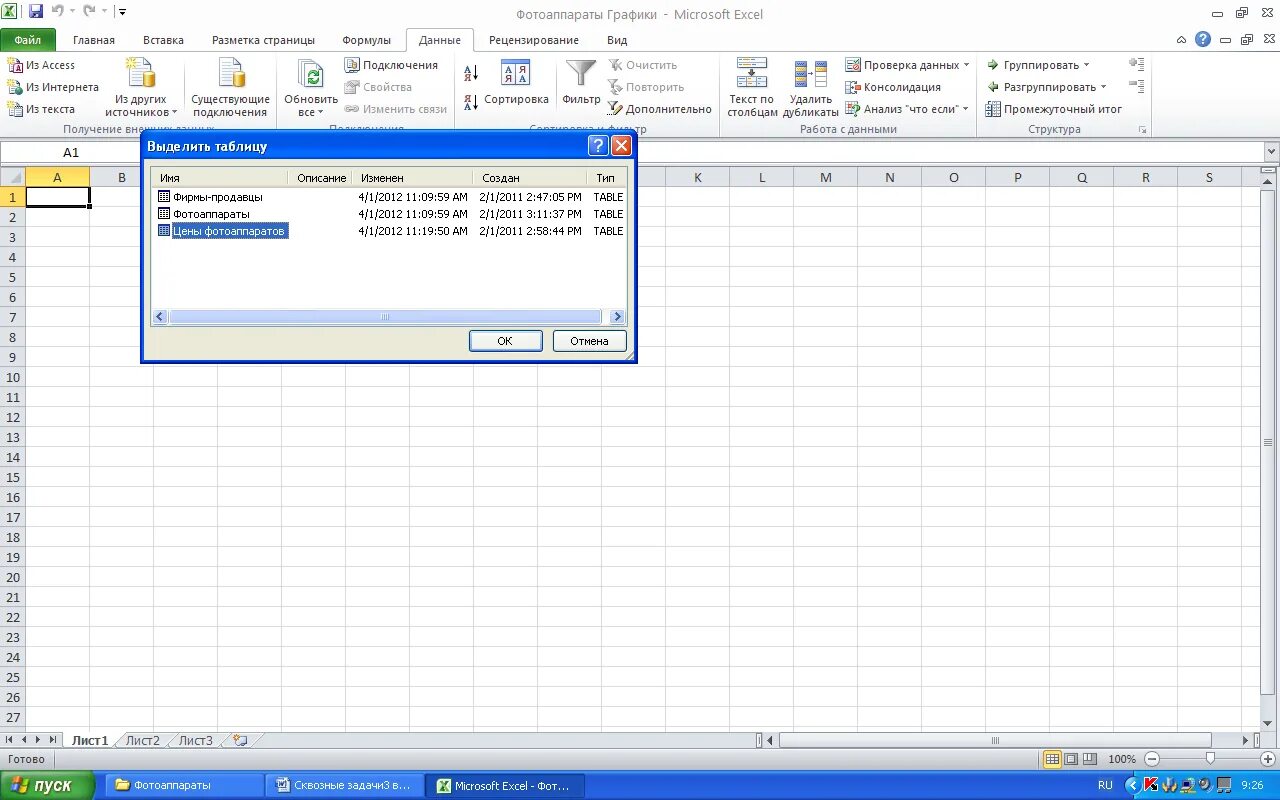
Task: Undo the last action in quick access toolbar
Action: point(60,12)
